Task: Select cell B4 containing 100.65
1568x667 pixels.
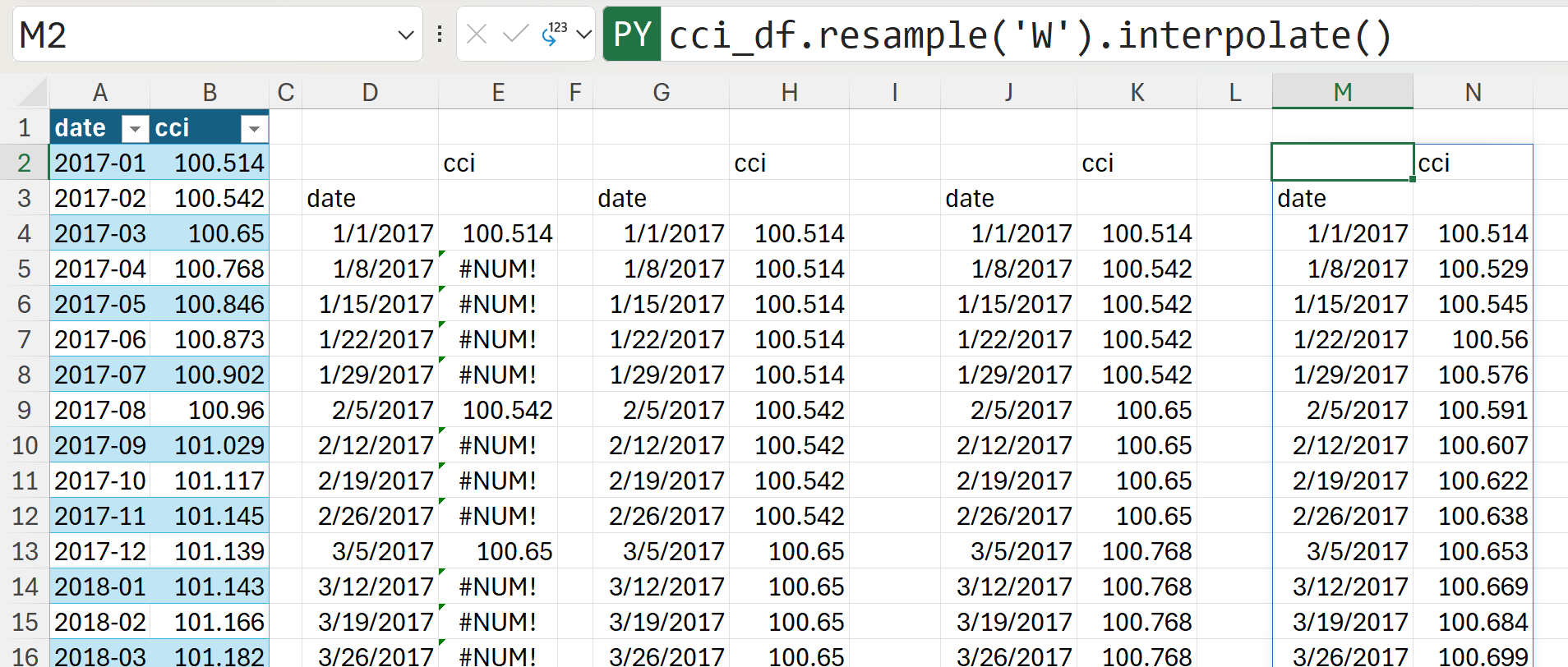Action: 211,234
